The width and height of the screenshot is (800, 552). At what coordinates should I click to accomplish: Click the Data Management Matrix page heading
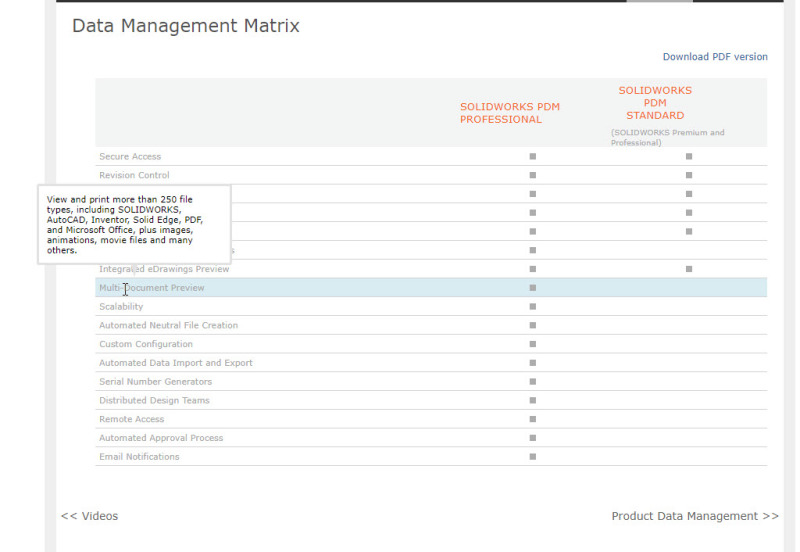(x=186, y=26)
